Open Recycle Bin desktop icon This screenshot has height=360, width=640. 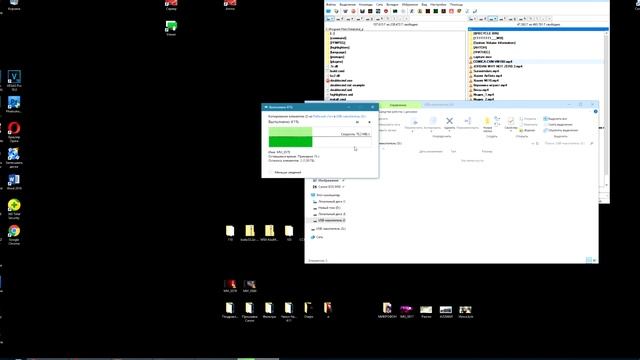coord(14,4)
